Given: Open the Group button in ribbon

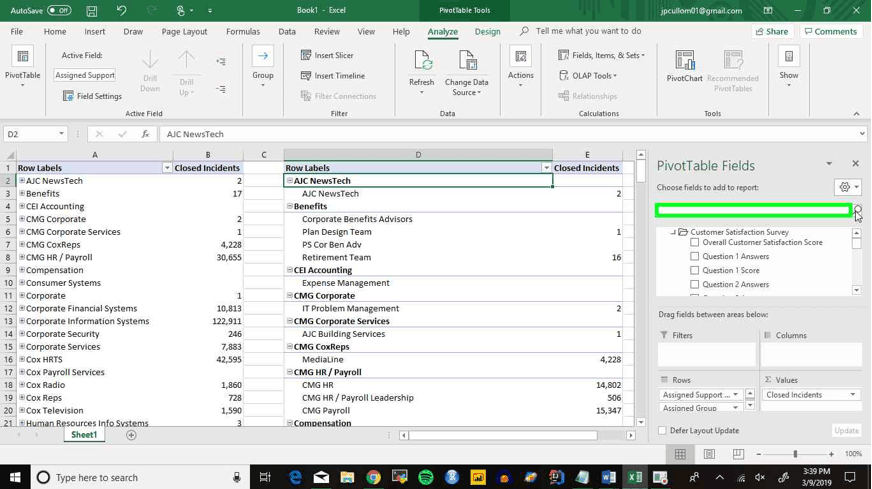Looking at the screenshot, I should [262, 67].
